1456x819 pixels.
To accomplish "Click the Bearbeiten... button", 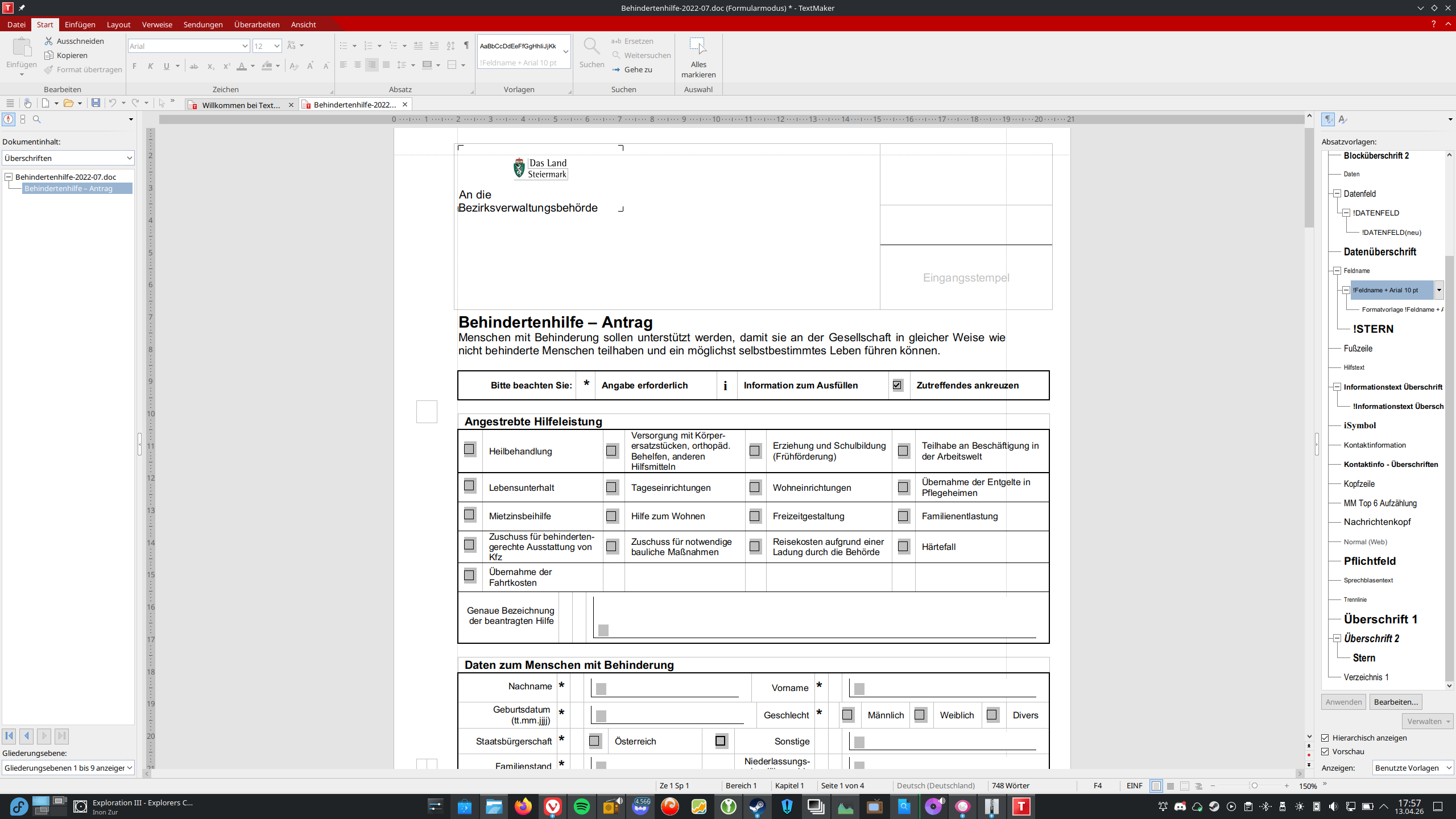I will pyautogui.click(x=1396, y=702).
